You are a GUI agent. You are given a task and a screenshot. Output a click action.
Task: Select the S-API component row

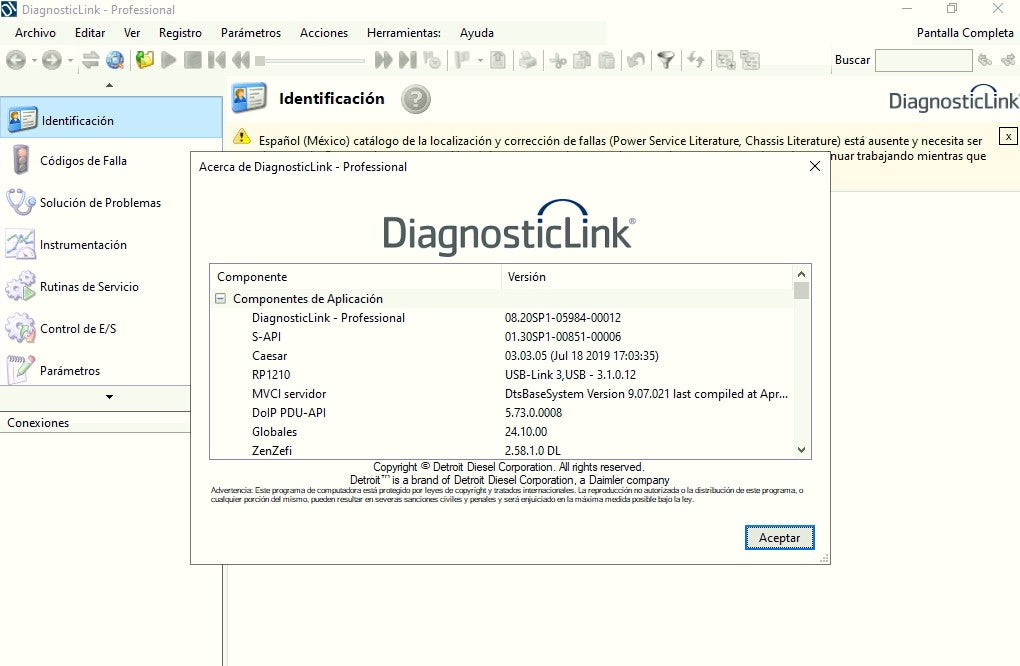click(x=502, y=337)
